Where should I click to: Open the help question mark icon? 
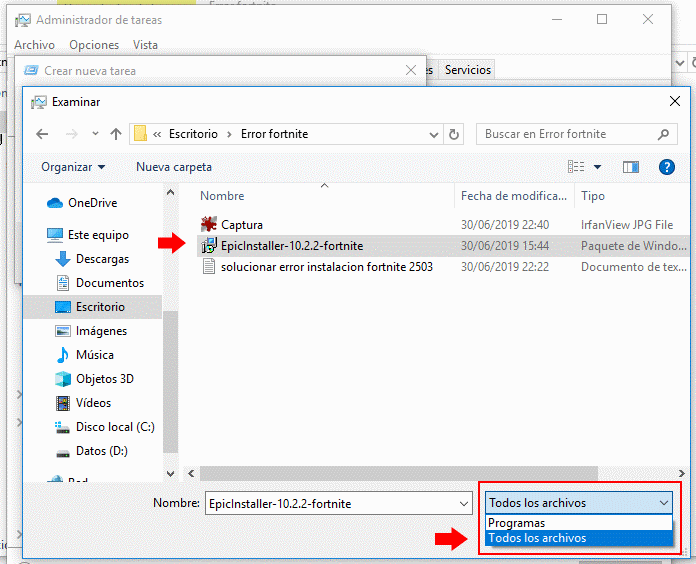click(667, 167)
